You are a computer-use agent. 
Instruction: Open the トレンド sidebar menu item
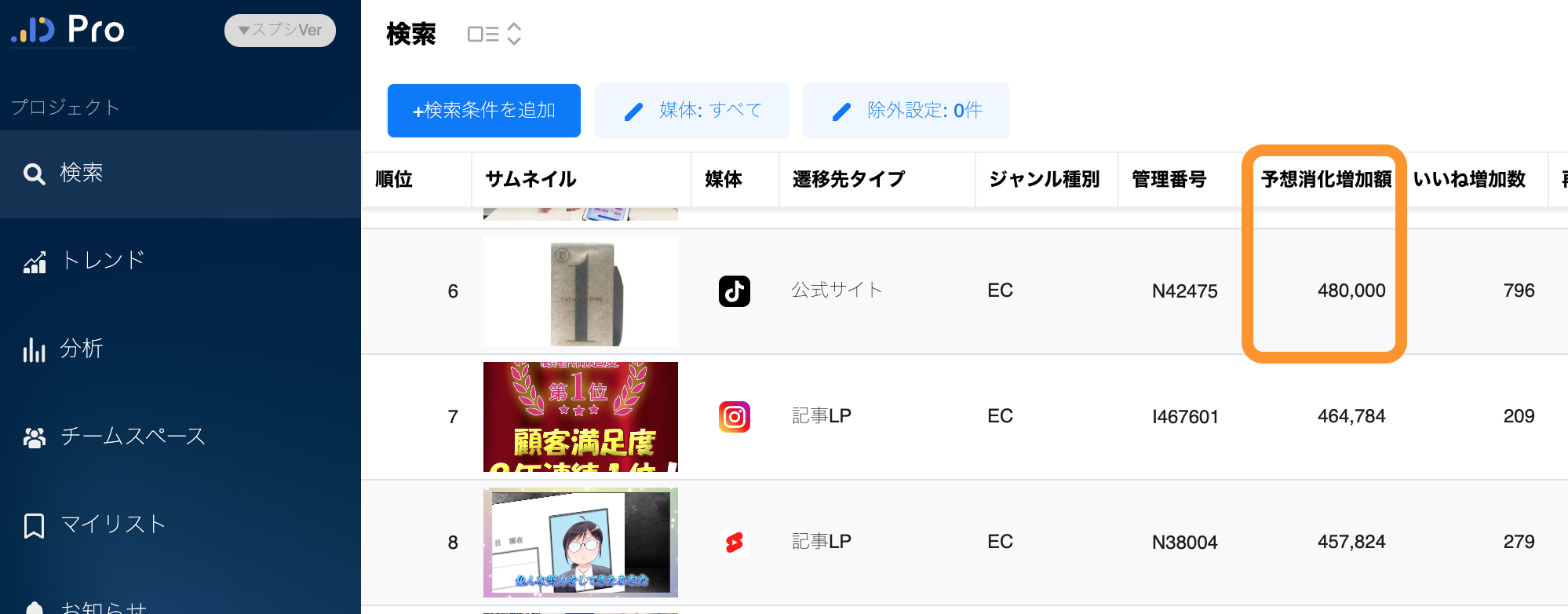click(x=102, y=261)
